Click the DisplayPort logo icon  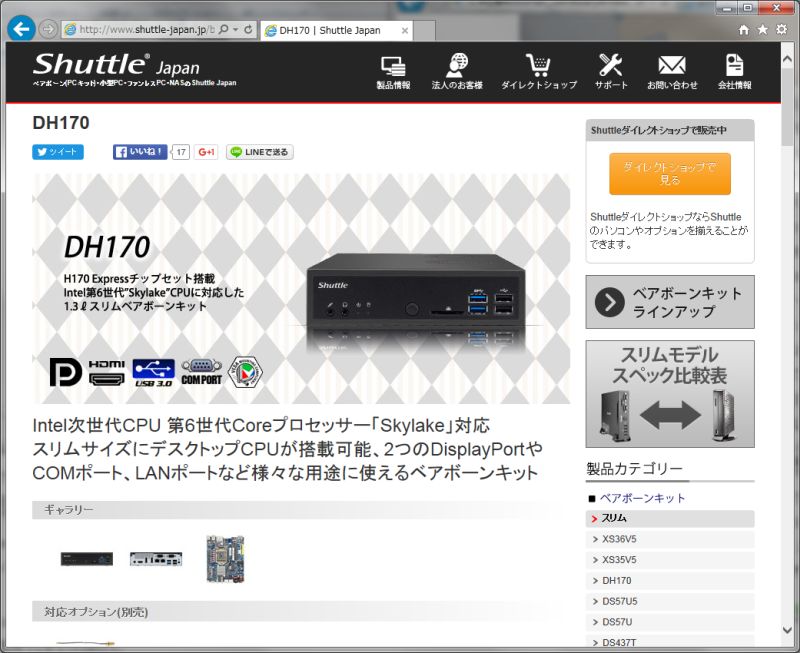click(x=66, y=371)
